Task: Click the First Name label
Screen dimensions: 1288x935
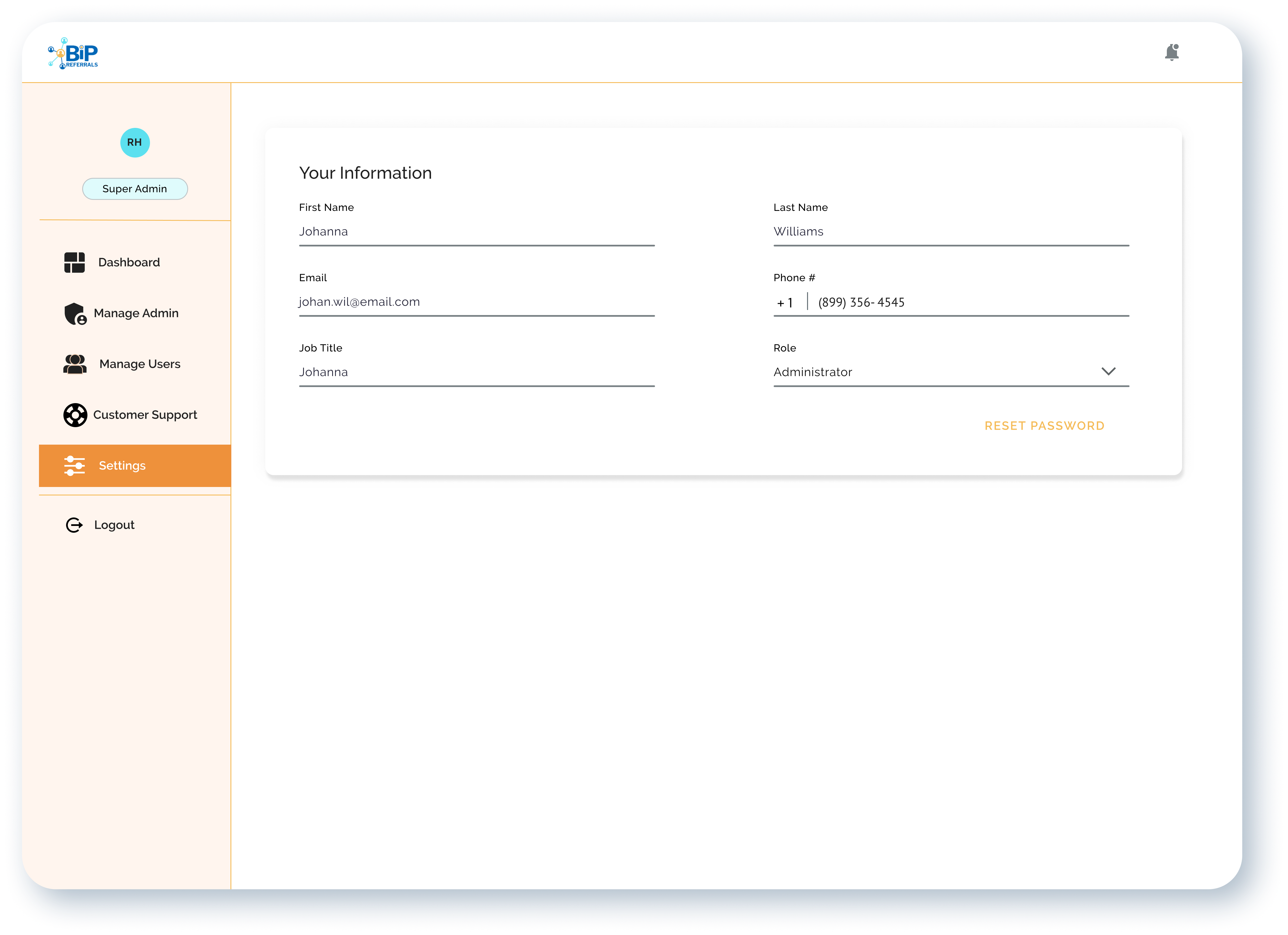Action: coord(326,208)
